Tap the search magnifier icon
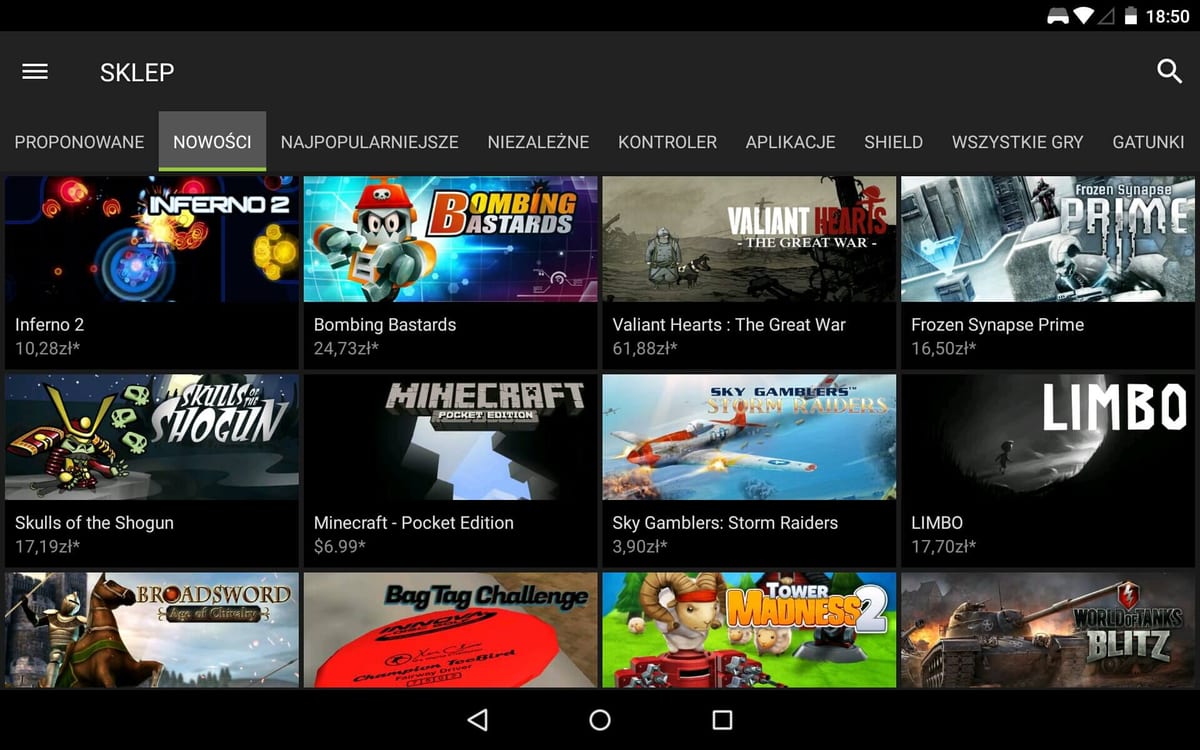Screen dimensions: 1200x750 [x=1169, y=71]
